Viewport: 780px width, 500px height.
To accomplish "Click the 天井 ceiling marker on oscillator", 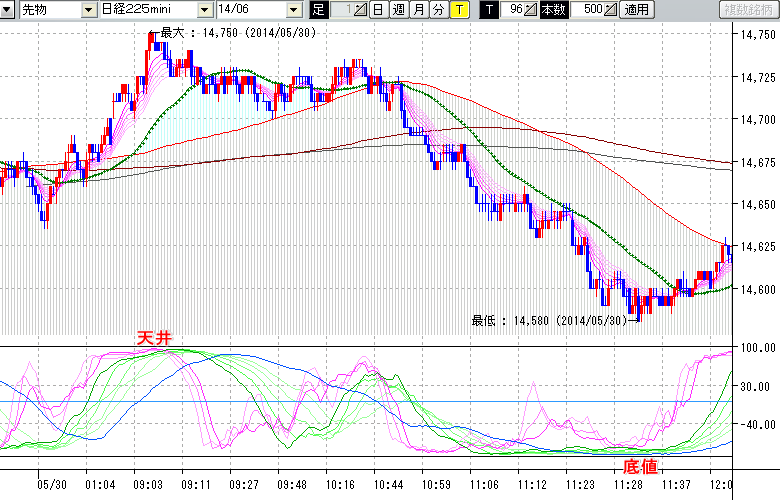I will coord(154,339).
